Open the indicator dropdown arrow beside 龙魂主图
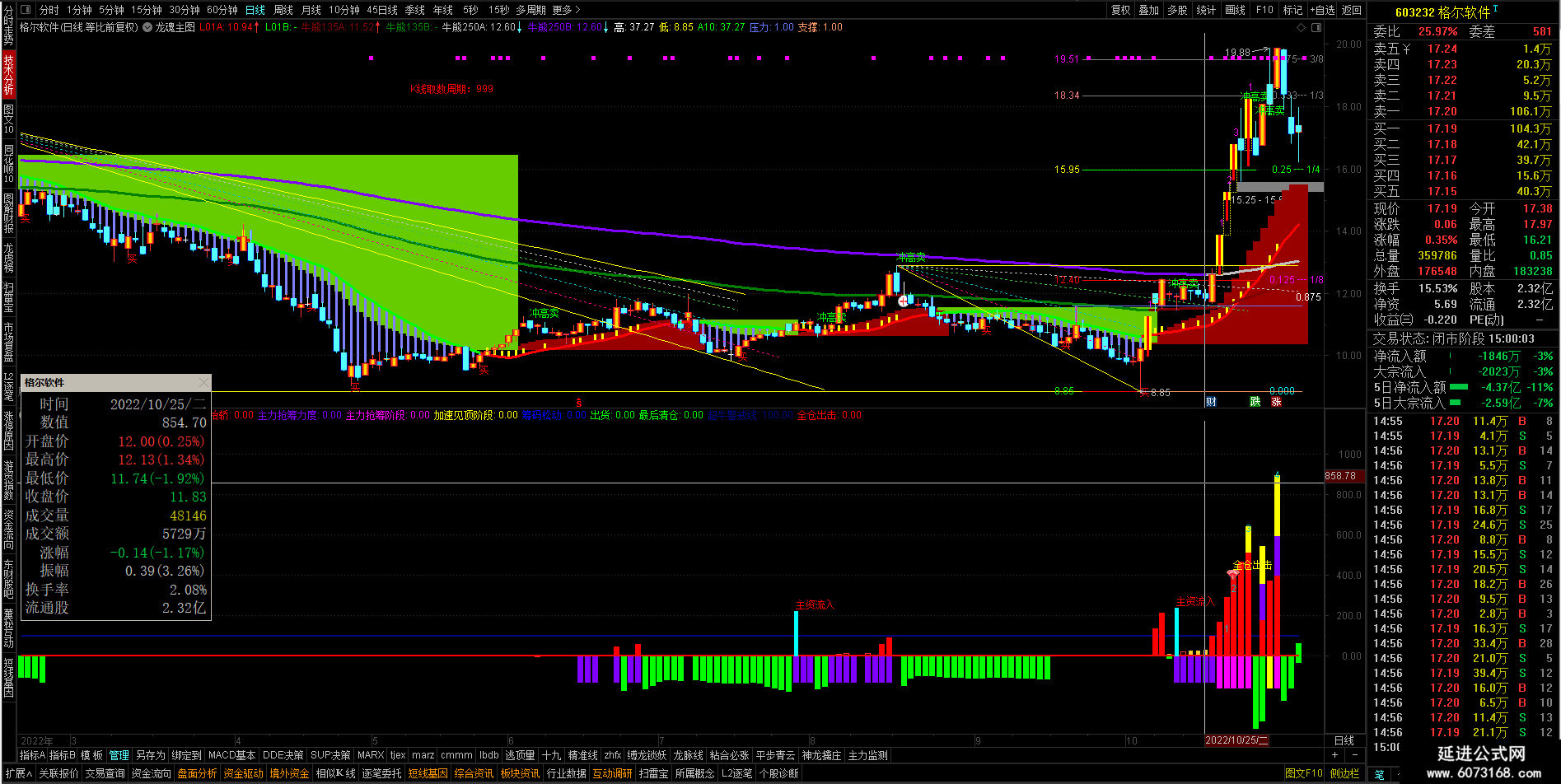The image size is (1561, 784). (x=147, y=27)
